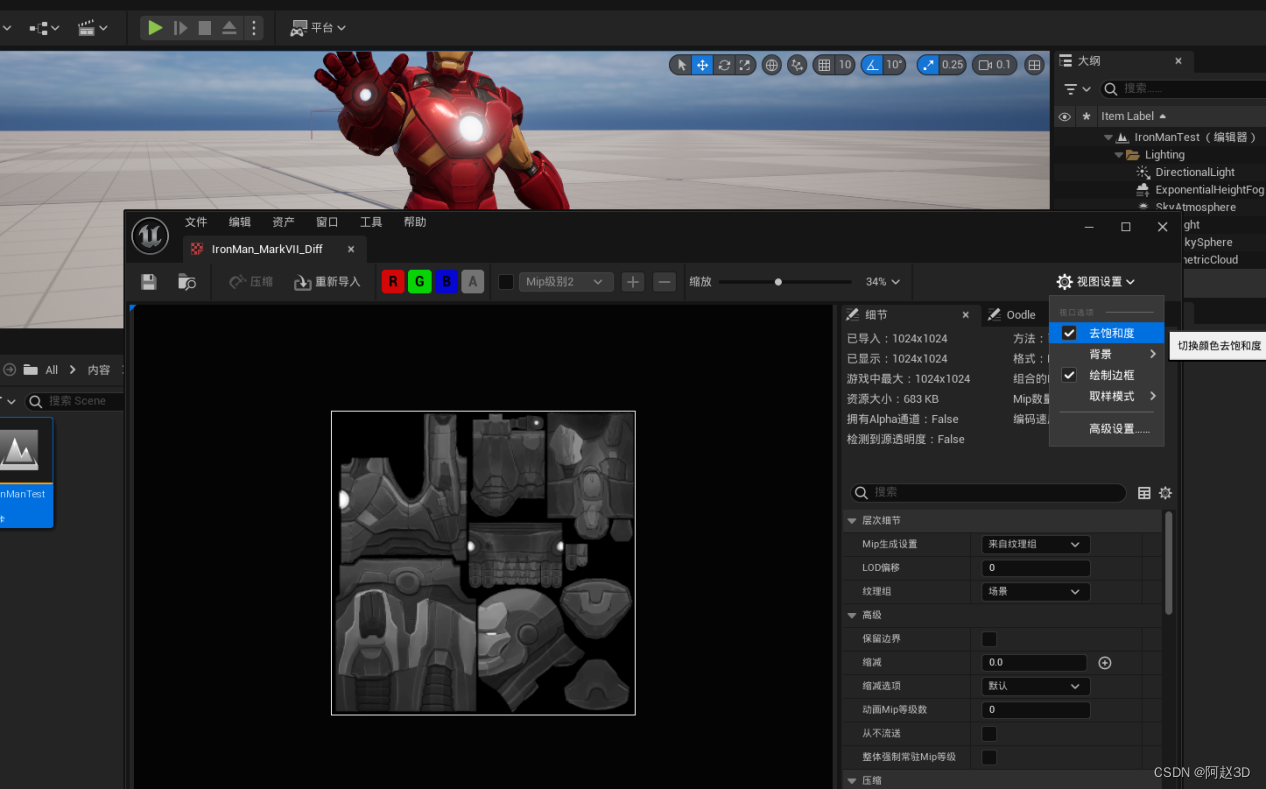
Task: Toggle outliner visibility eye column header
Action: [1064, 116]
